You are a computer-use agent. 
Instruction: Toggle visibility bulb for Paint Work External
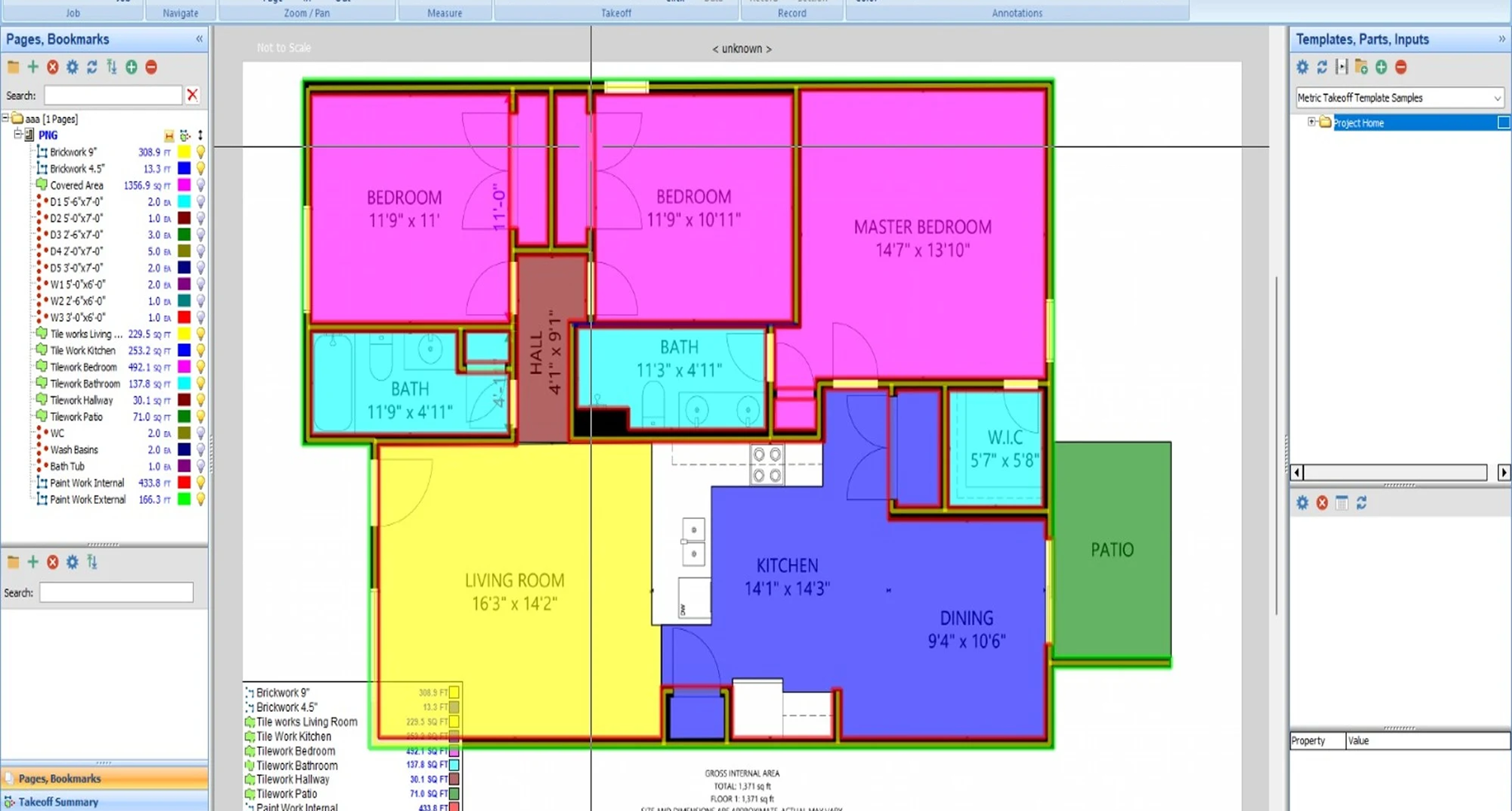click(x=201, y=499)
